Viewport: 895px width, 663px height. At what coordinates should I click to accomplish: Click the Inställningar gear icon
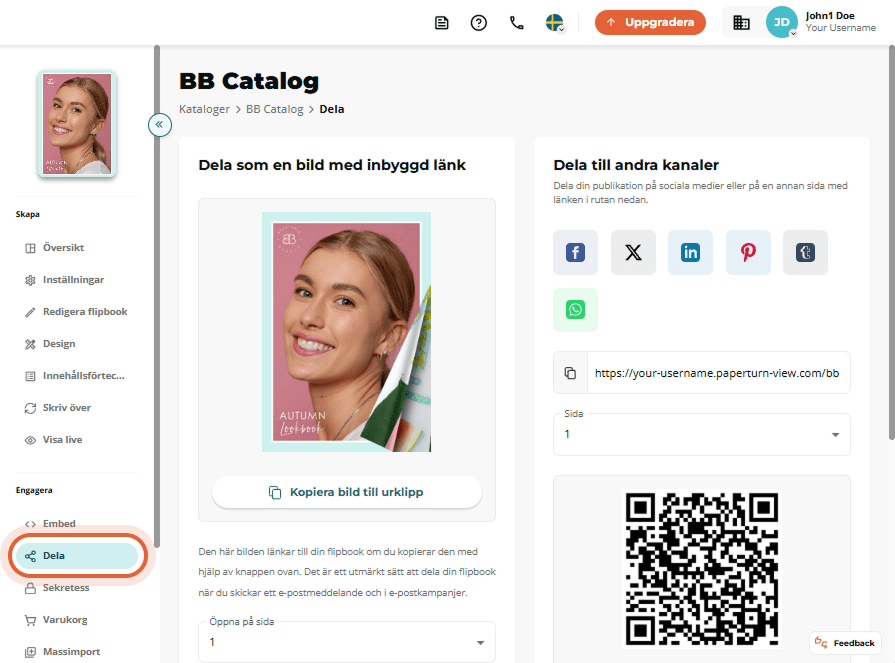click(30, 280)
